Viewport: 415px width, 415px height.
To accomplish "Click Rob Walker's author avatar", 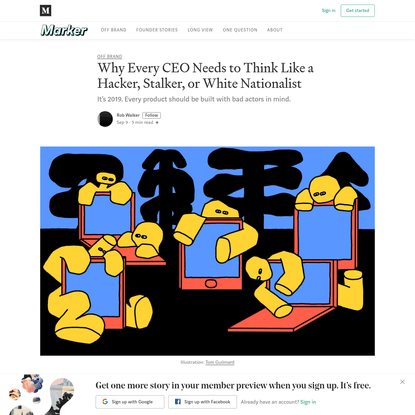I will 105,119.
